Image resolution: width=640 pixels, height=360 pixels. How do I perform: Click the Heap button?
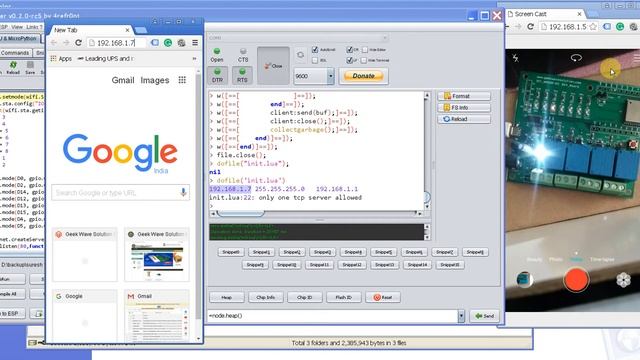(227, 297)
